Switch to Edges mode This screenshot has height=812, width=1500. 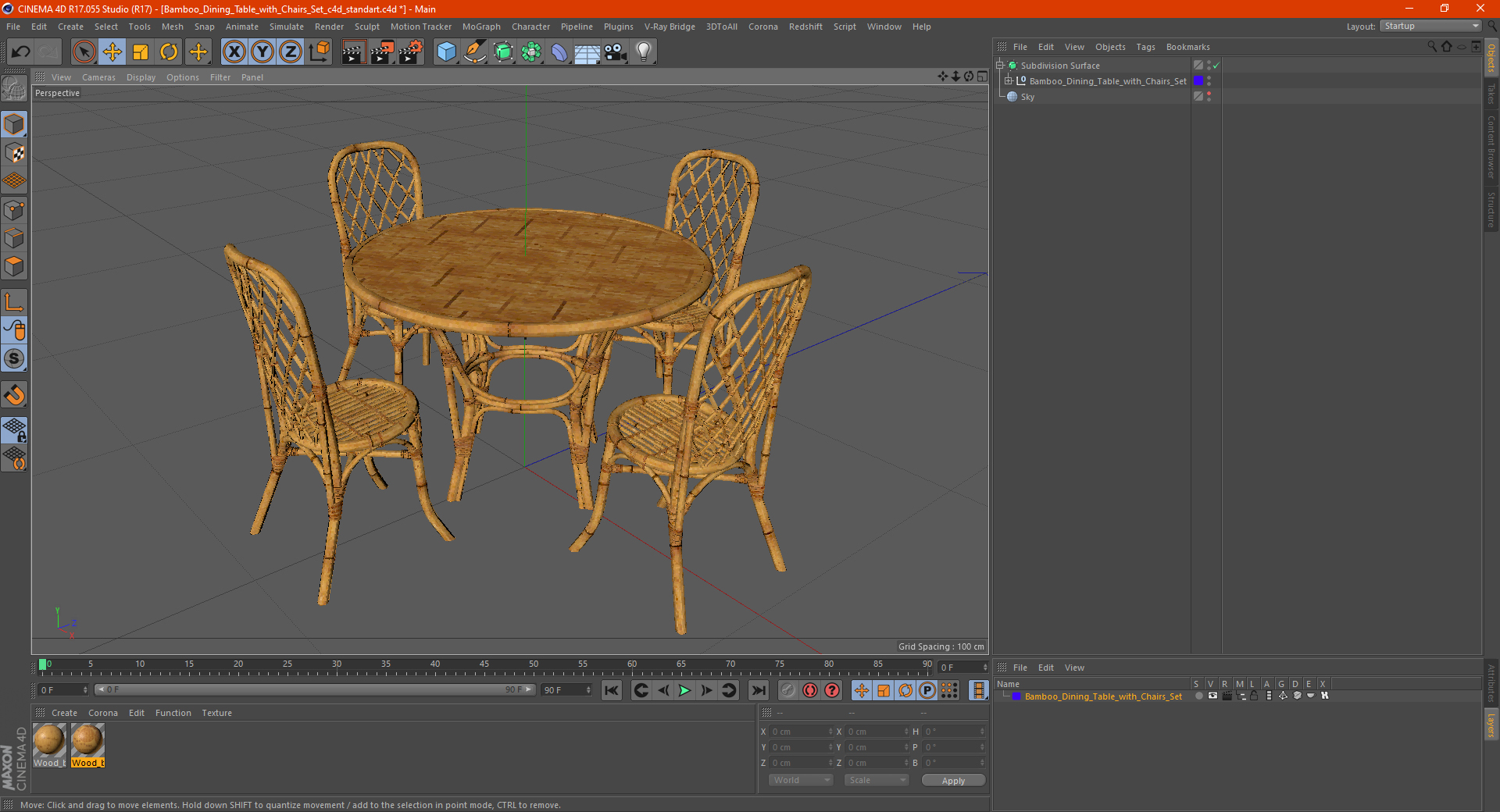15,238
